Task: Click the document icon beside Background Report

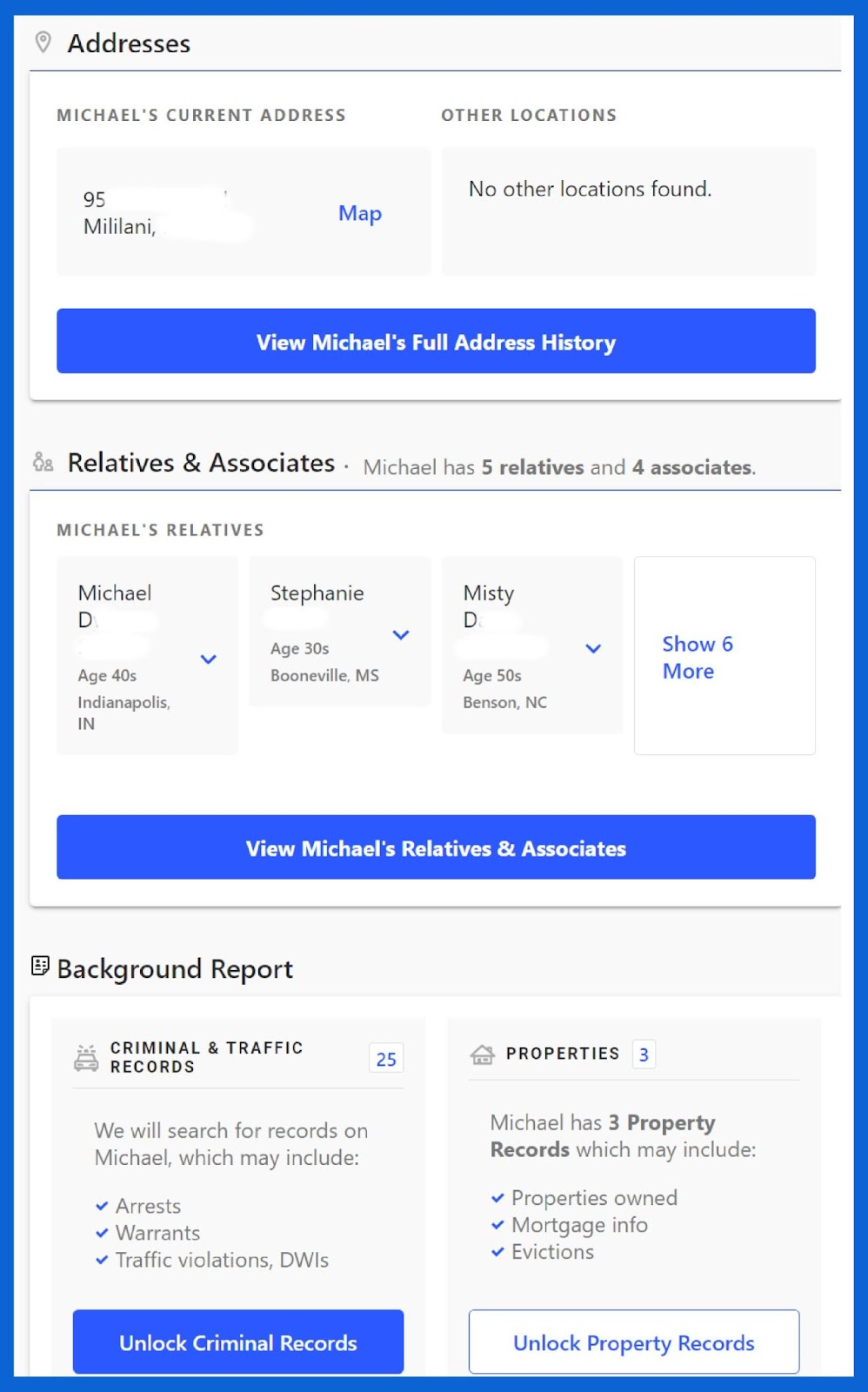Action: click(x=40, y=966)
